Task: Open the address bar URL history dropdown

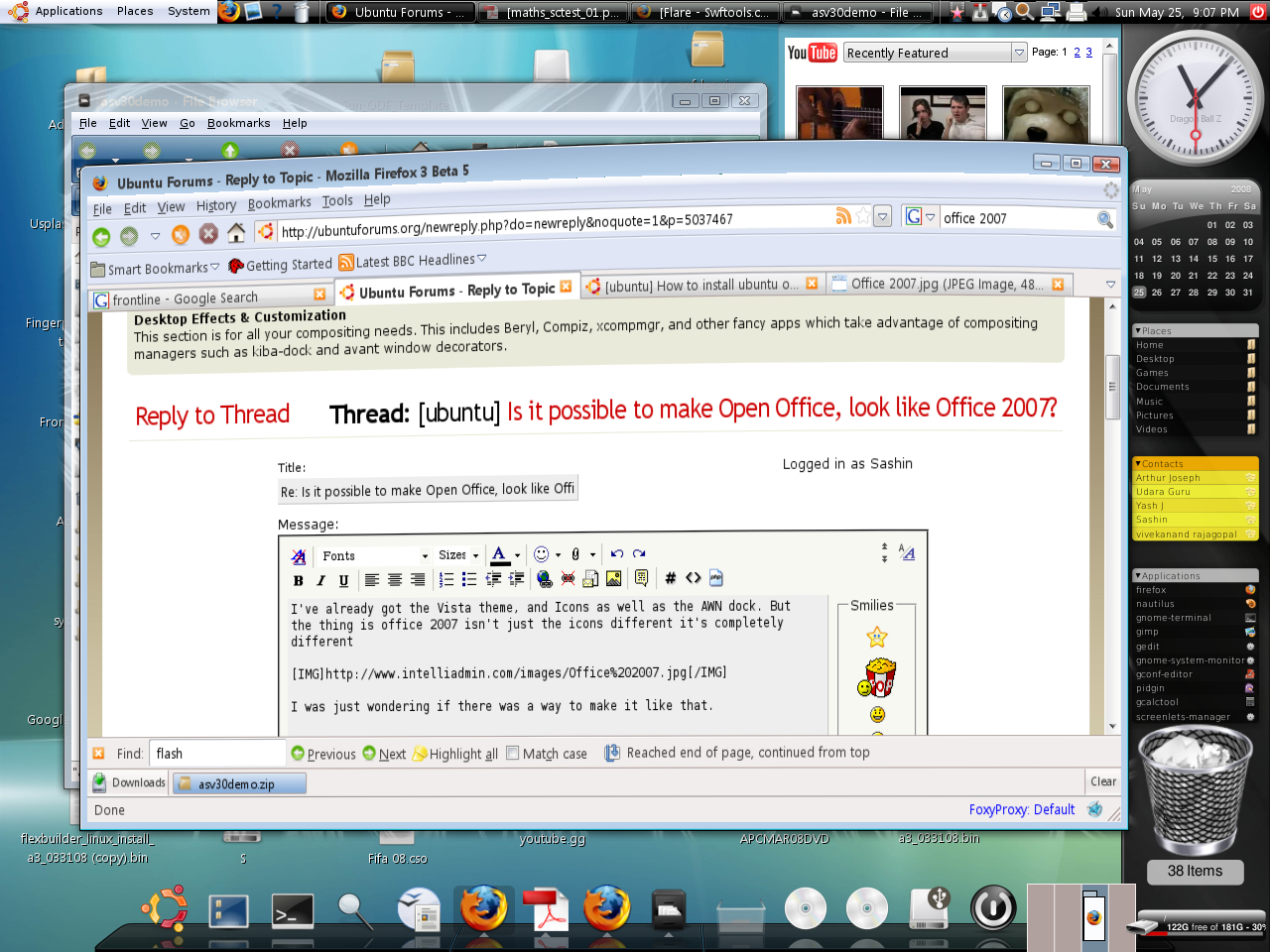Action: (x=883, y=215)
